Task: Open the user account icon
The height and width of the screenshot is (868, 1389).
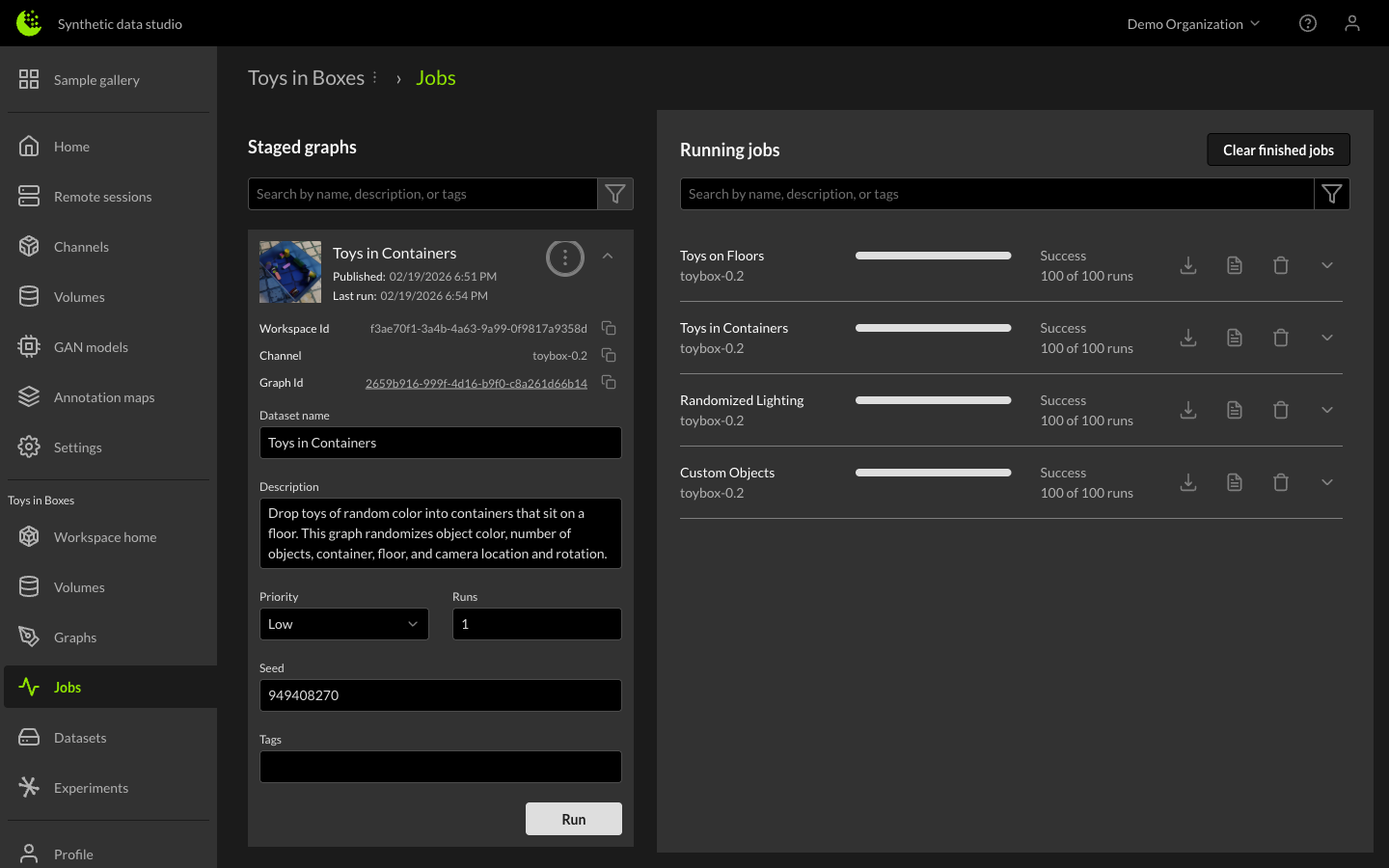Action: pos(1352,23)
